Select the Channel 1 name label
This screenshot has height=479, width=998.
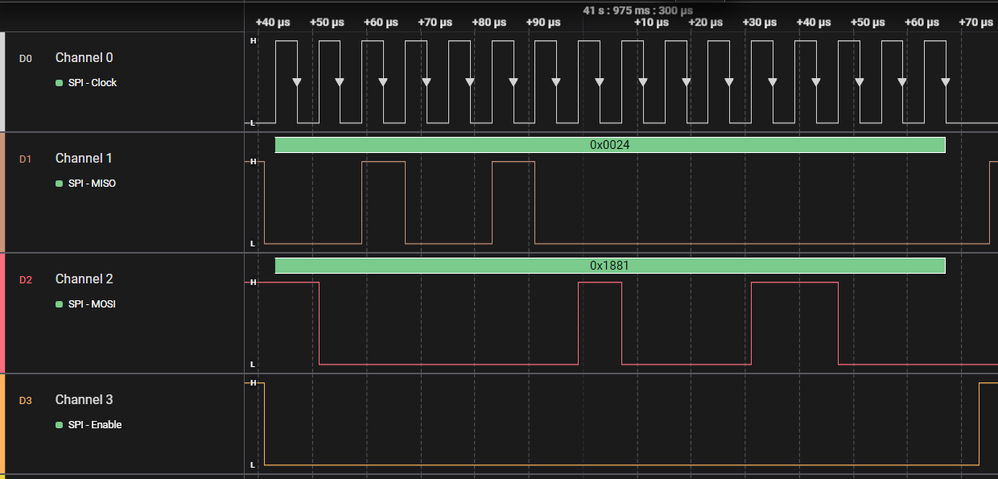(84, 158)
